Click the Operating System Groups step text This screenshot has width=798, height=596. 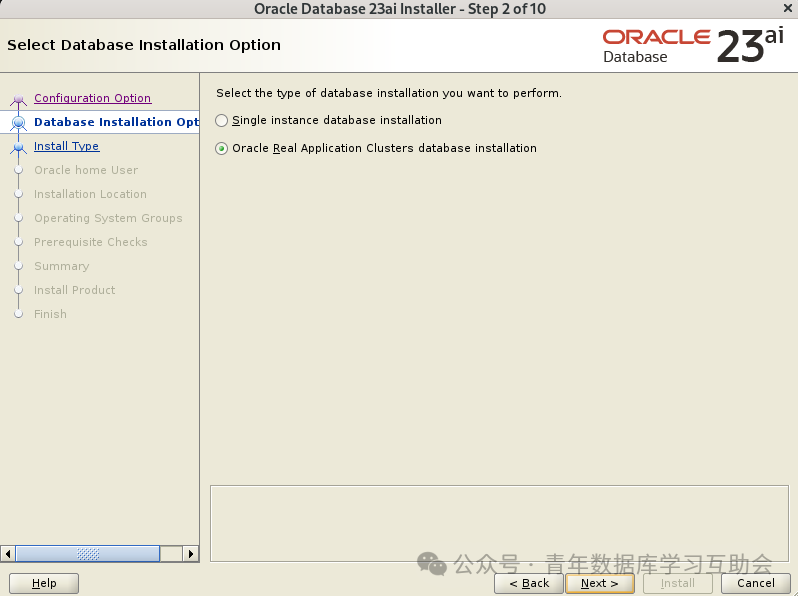(x=108, y=218)
